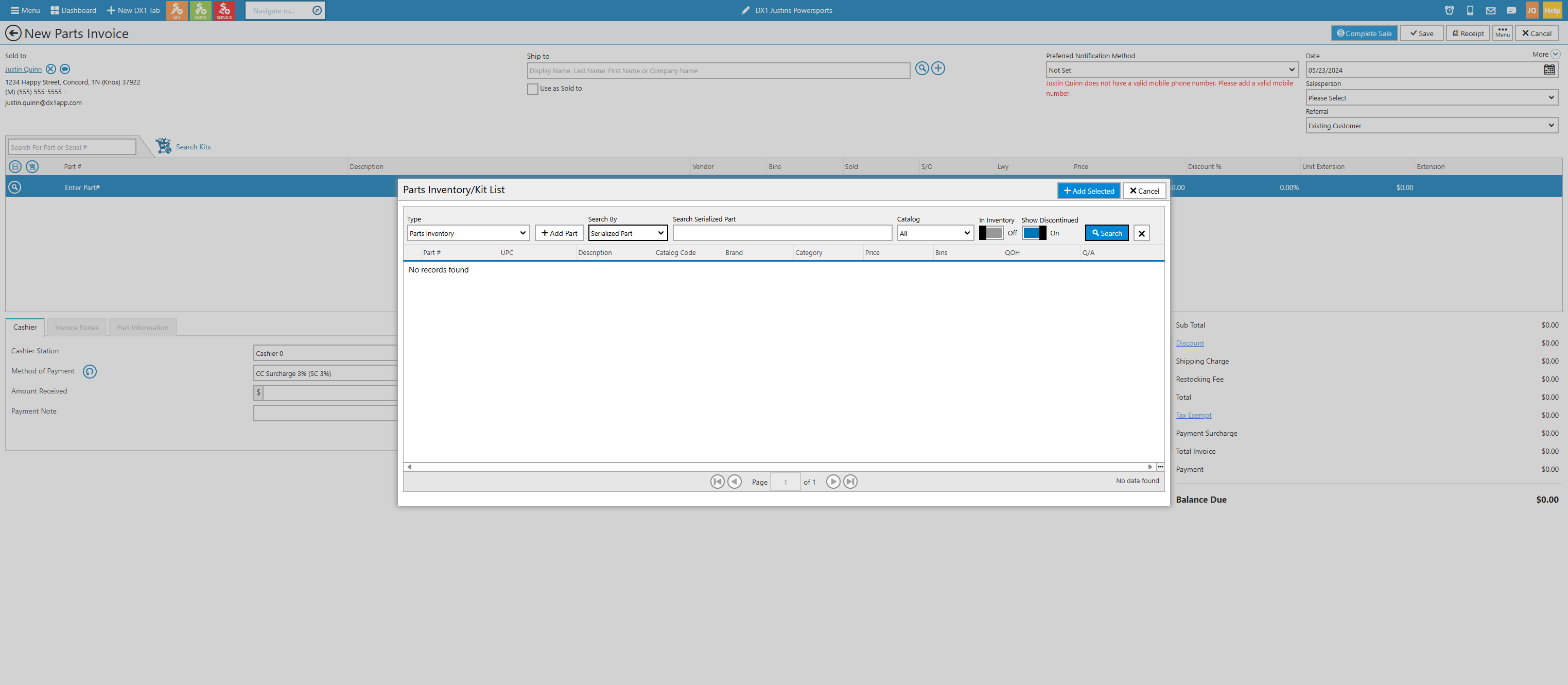1568x685 pixels.
Task: Click the Add Part button
Action: click(x=560, y=233)
